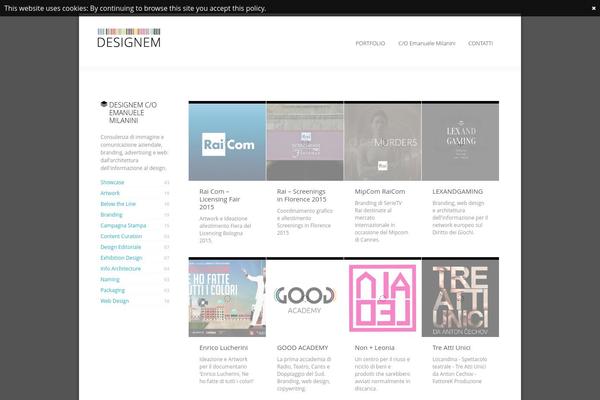Filter by Packaging category
The width and height of the screenshot is (600, 400).
pos(112,290)
